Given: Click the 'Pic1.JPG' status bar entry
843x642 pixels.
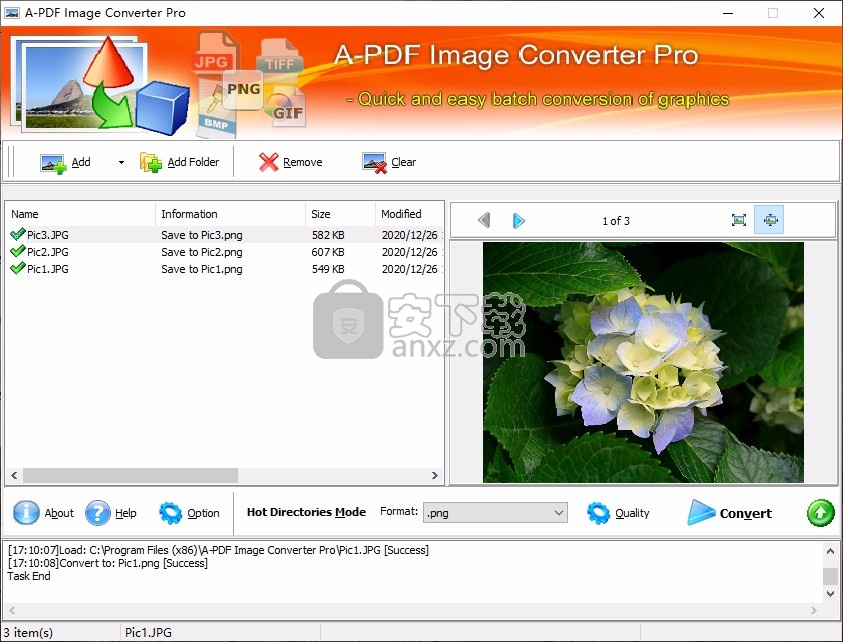Looking at the screenshot, I should [148, 632].
